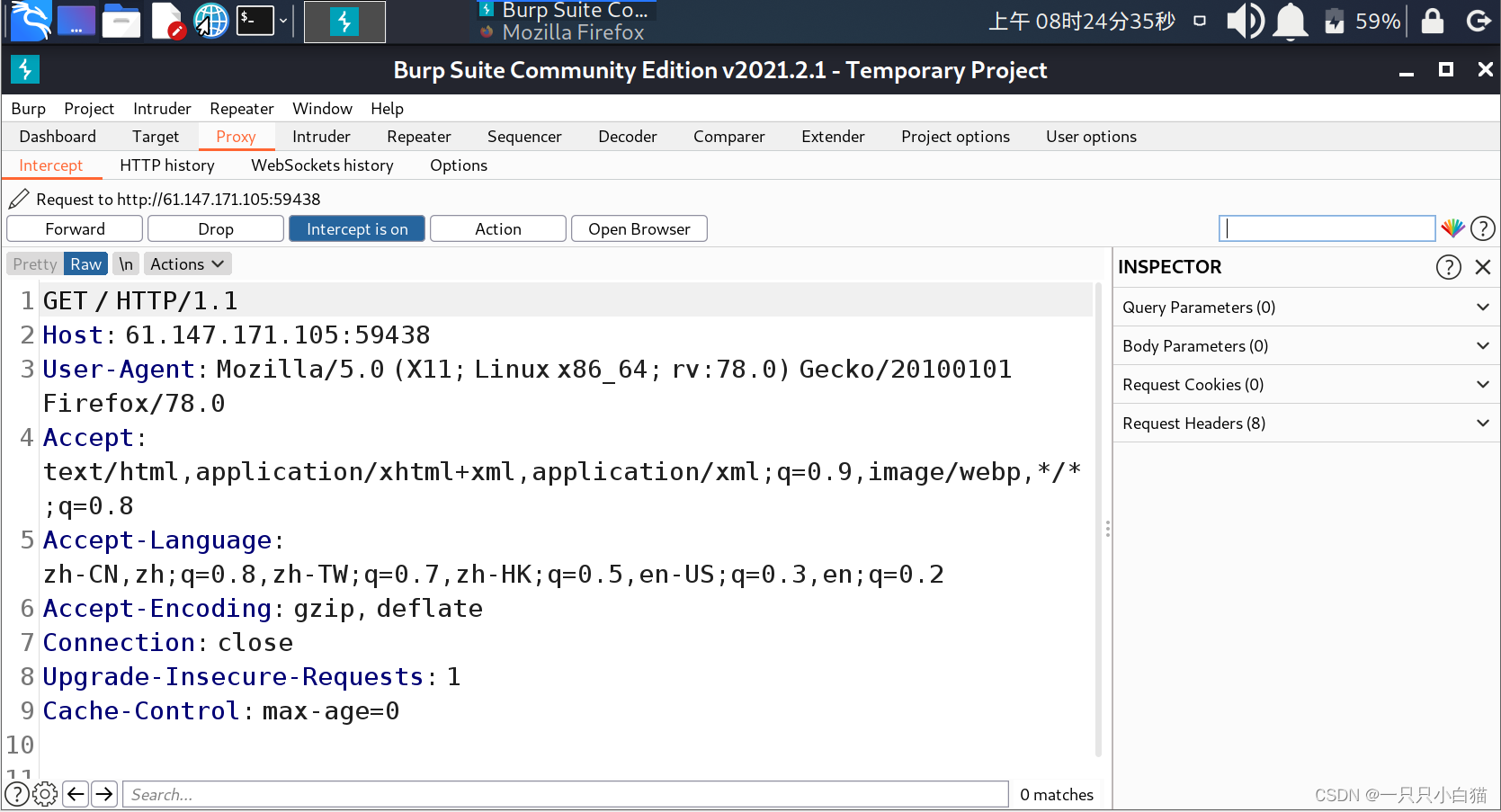
Task: Close the Inspector panel
Action: 1483,267
